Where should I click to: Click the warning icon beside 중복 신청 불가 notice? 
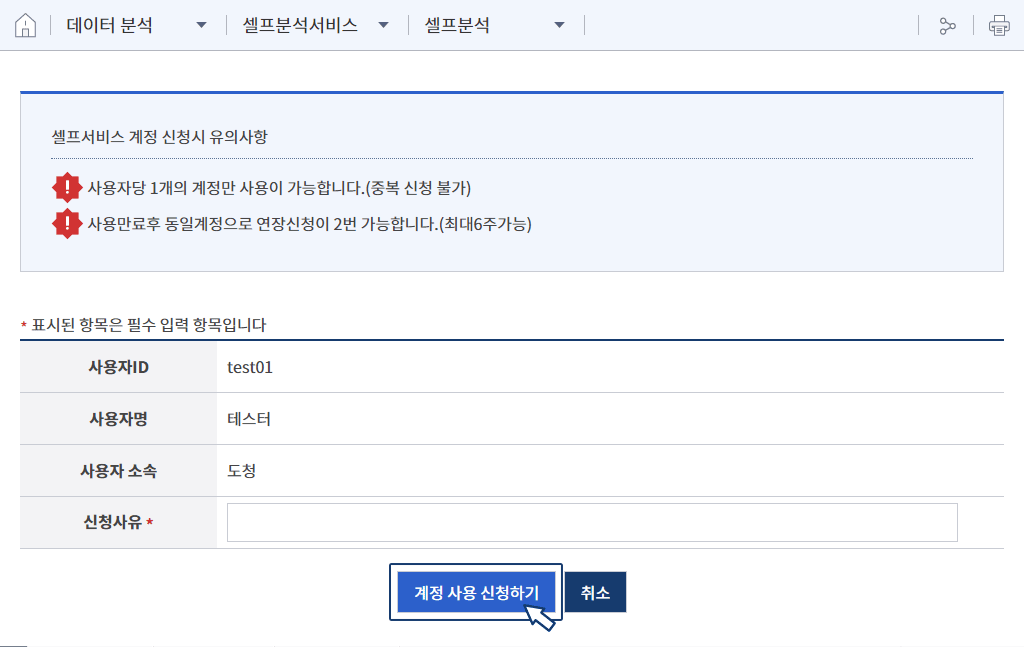click(67, 188)
